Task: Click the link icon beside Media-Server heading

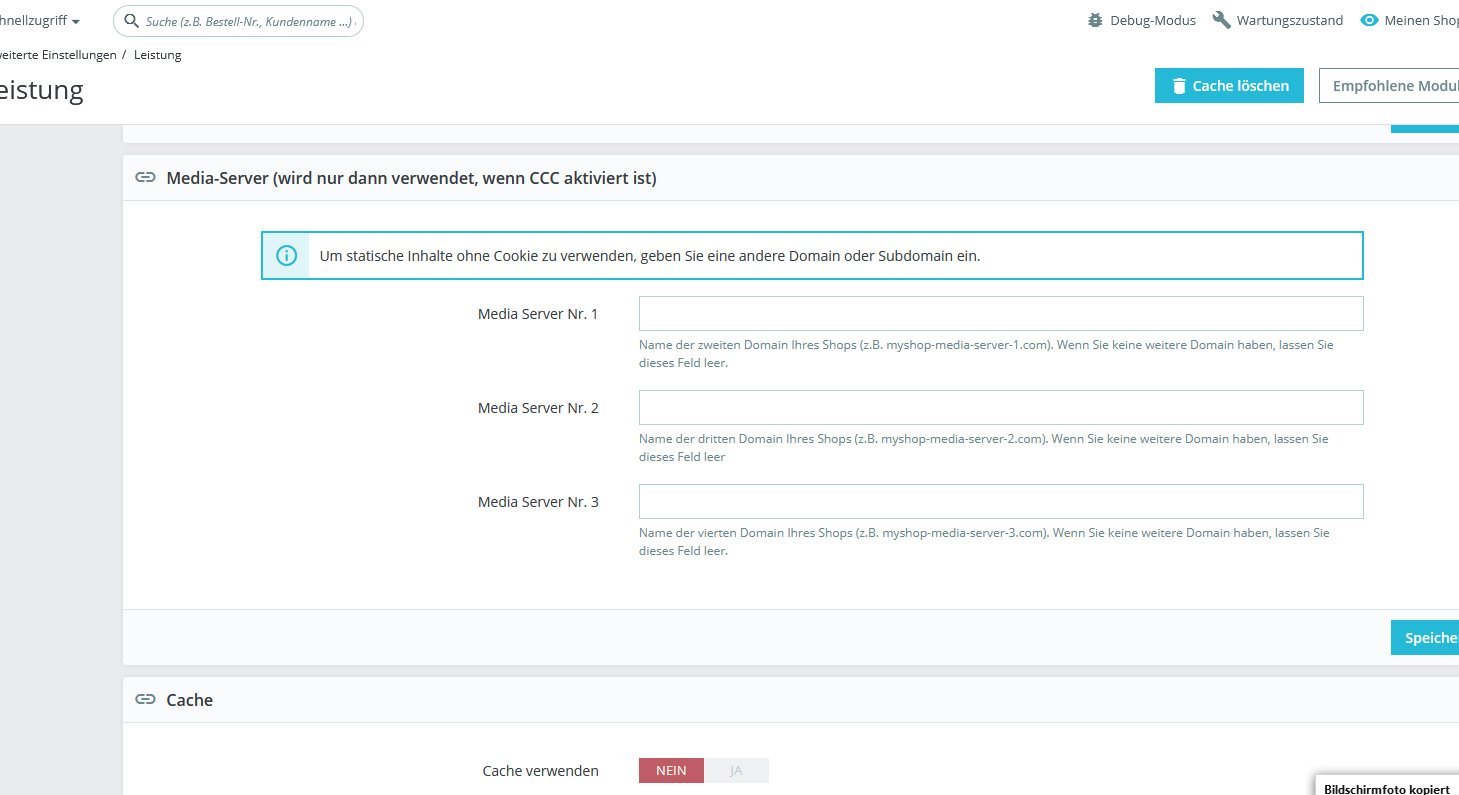Action: (x=146, y=178)
